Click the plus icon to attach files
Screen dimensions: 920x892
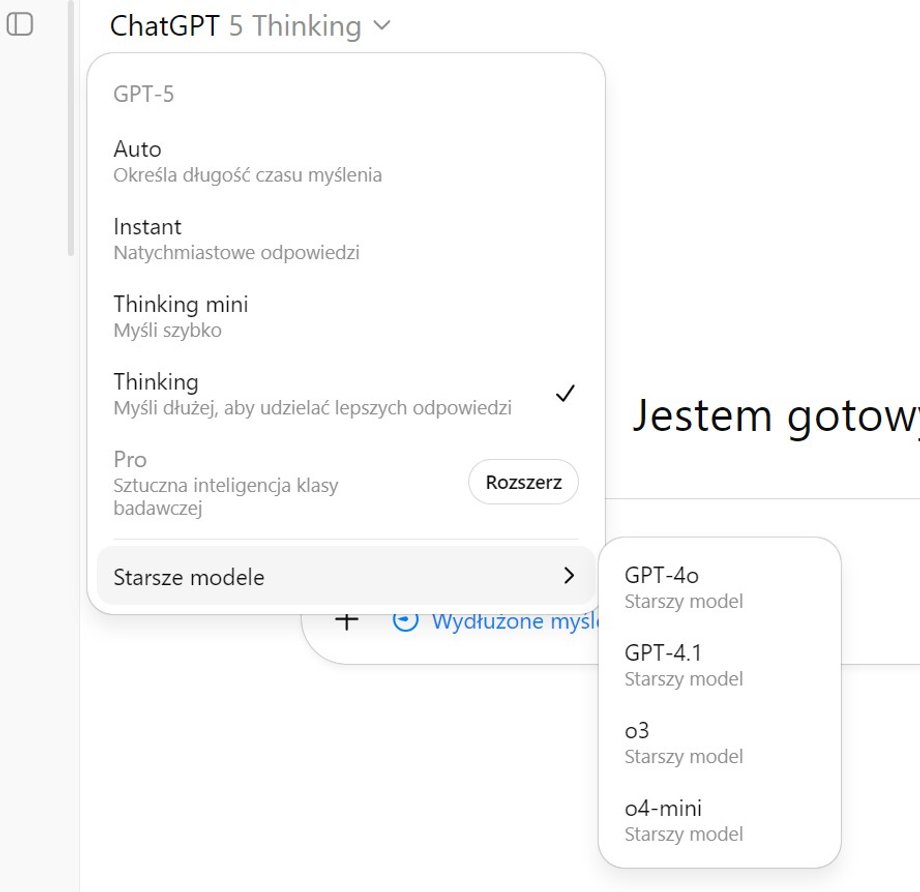tap(346, 620)
